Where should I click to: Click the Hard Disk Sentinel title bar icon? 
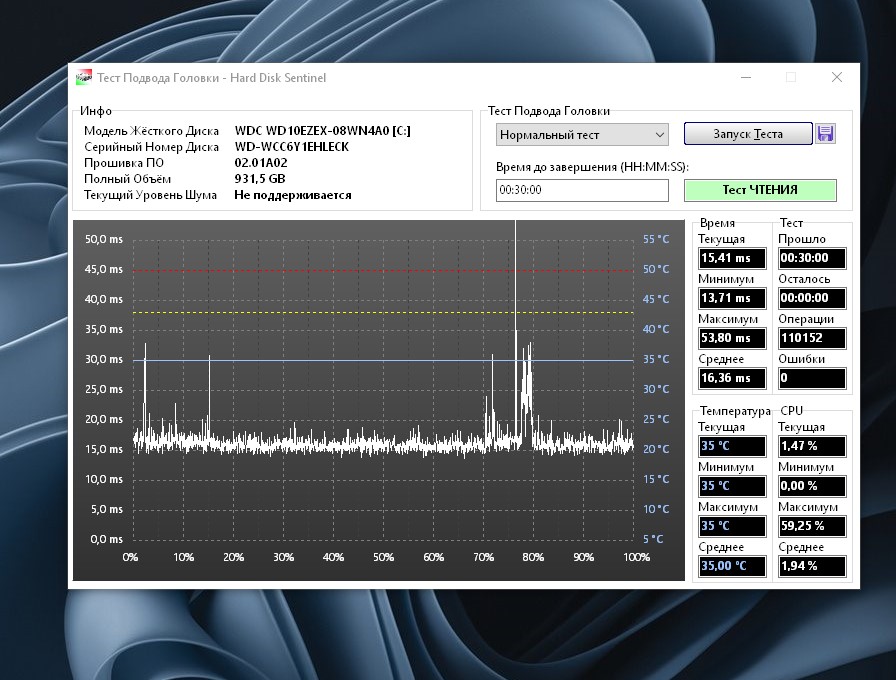[x=84, y=78]
